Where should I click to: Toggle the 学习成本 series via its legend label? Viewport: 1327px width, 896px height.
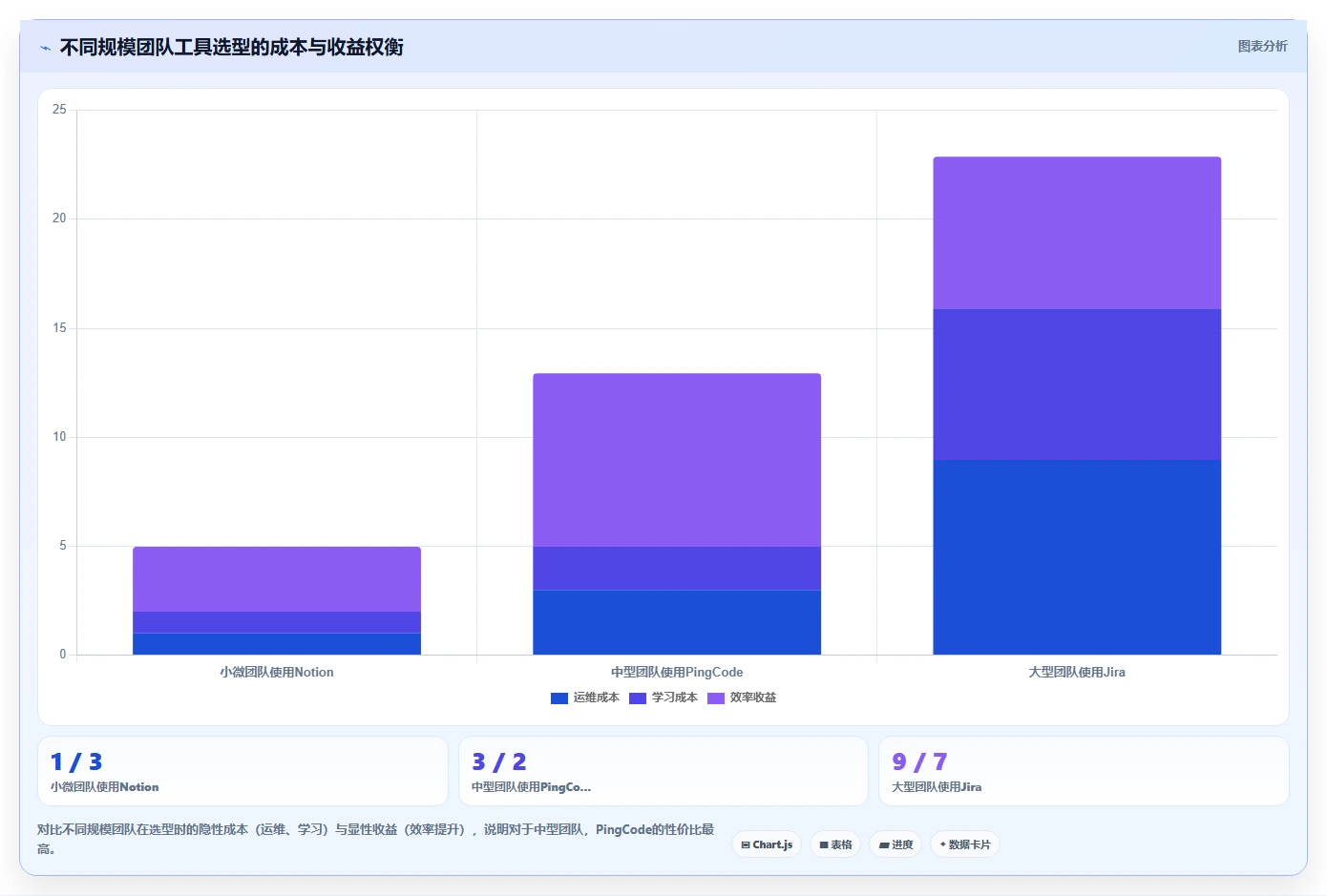[675, 698]
